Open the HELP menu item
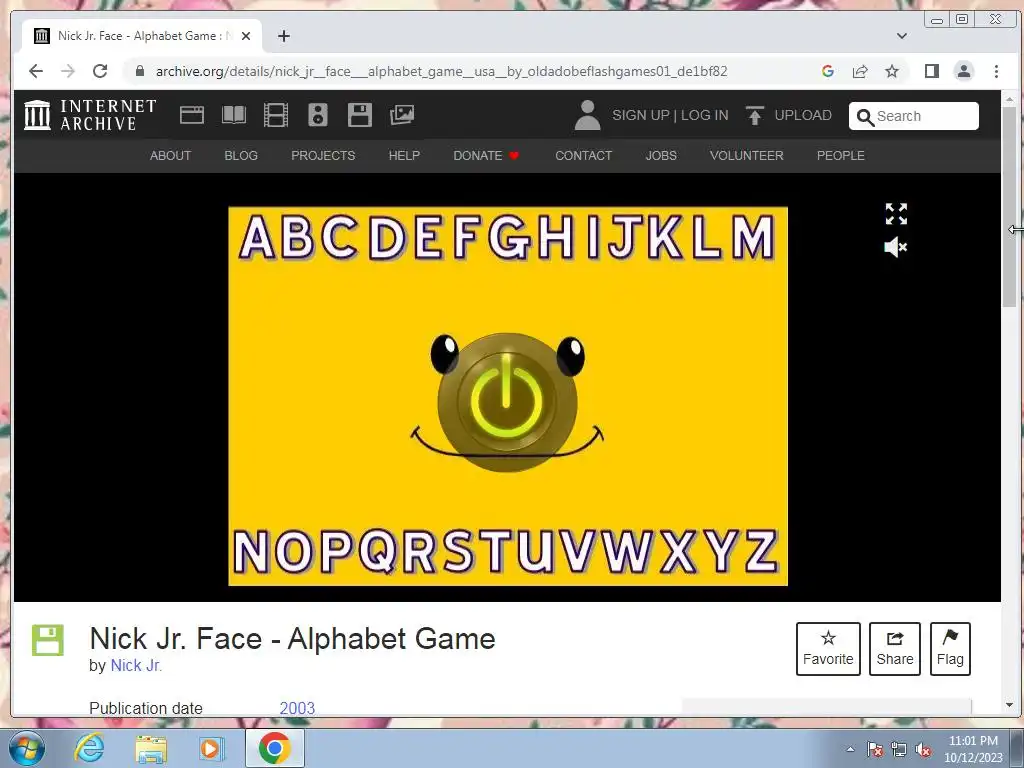The width and height of the screenshot is (1024, 768). pos(404,156)
